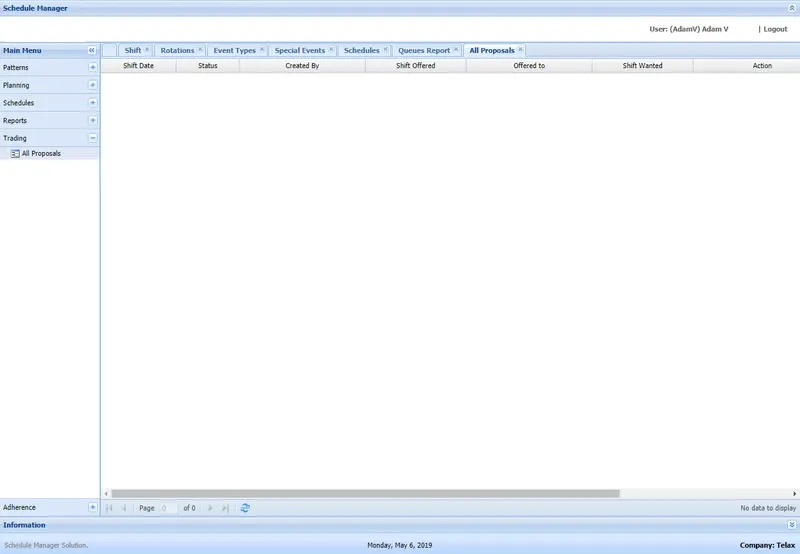Viewport: 800px width, 554px height.
Task: Switch to the Queues Report tab
Action: (424, 50)
